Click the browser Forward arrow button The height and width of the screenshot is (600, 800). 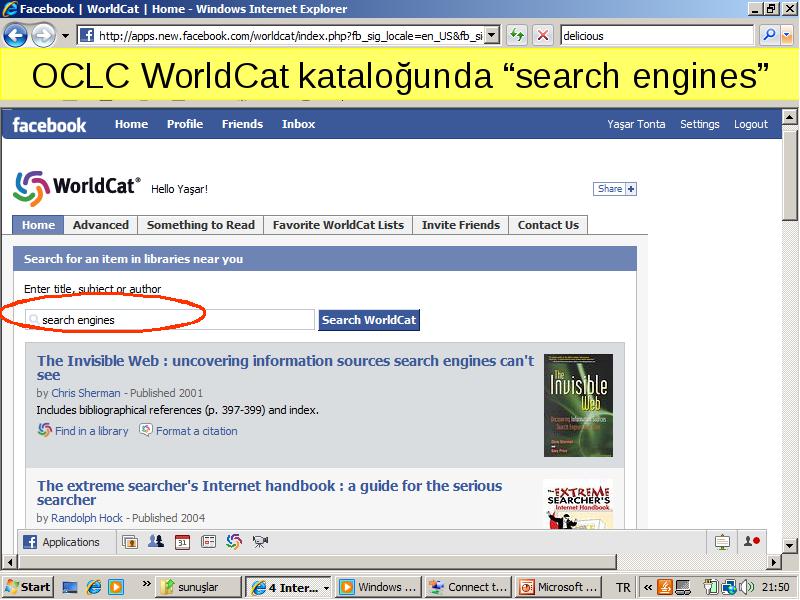click(x=43, y=36)
